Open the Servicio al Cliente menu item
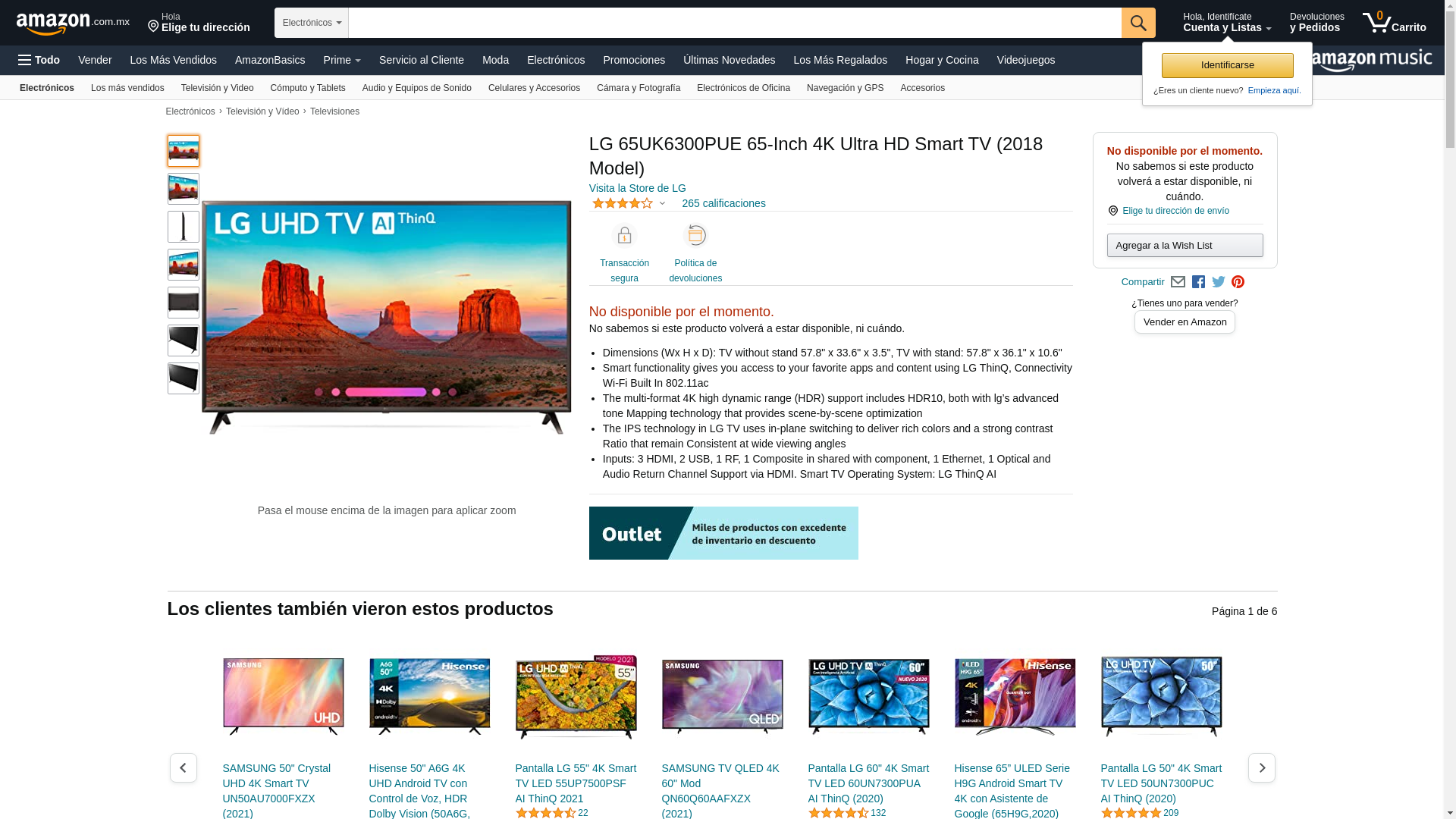1456x819 pixels. pos(421,60)
